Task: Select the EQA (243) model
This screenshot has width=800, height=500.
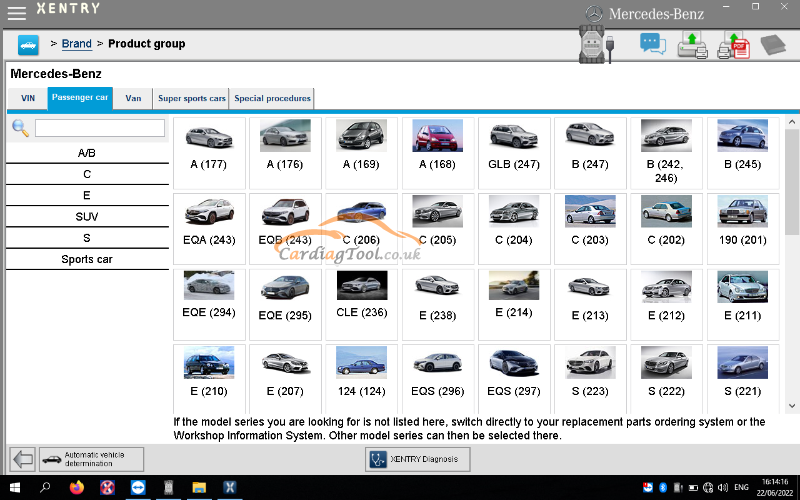Action: (x=209, y=229)
